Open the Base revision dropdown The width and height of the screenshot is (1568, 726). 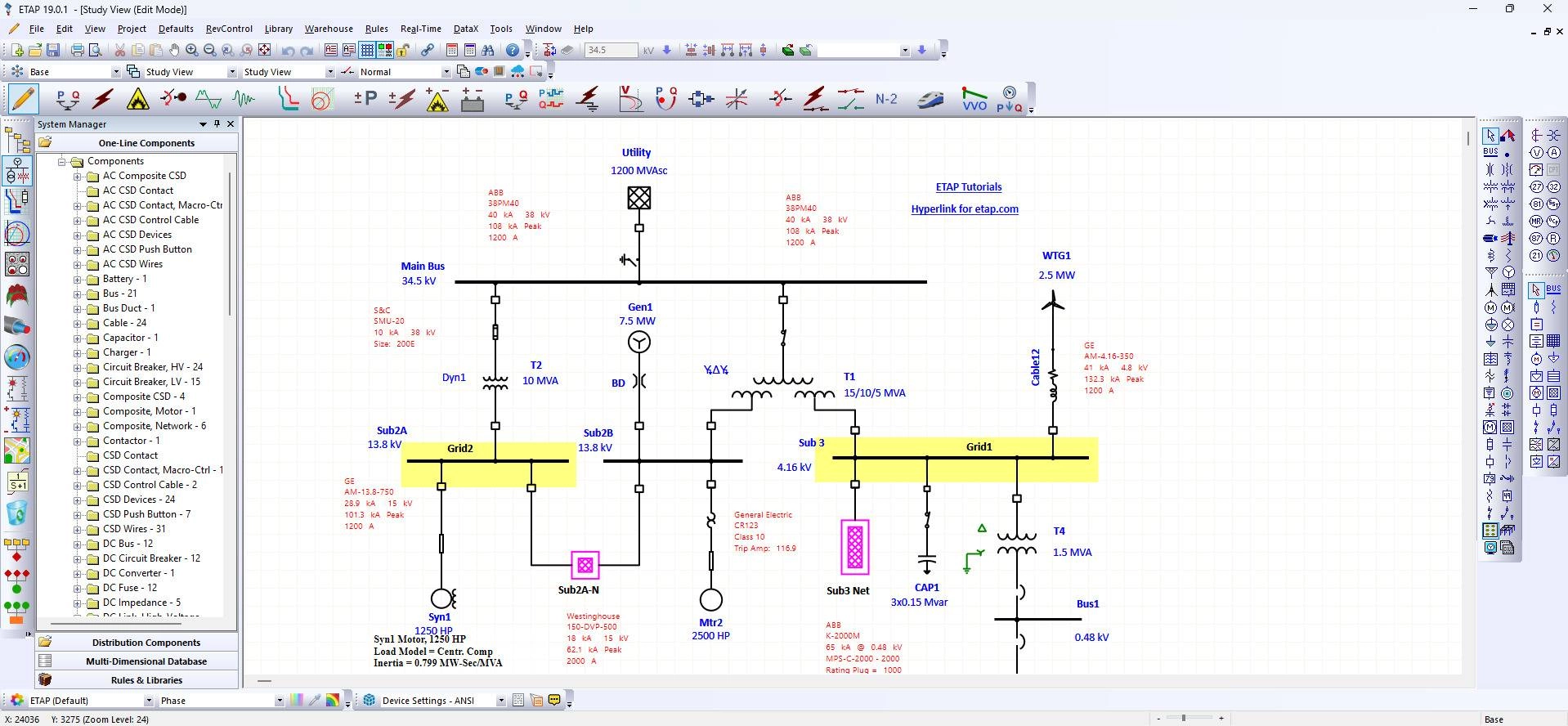tap(115, 72)
